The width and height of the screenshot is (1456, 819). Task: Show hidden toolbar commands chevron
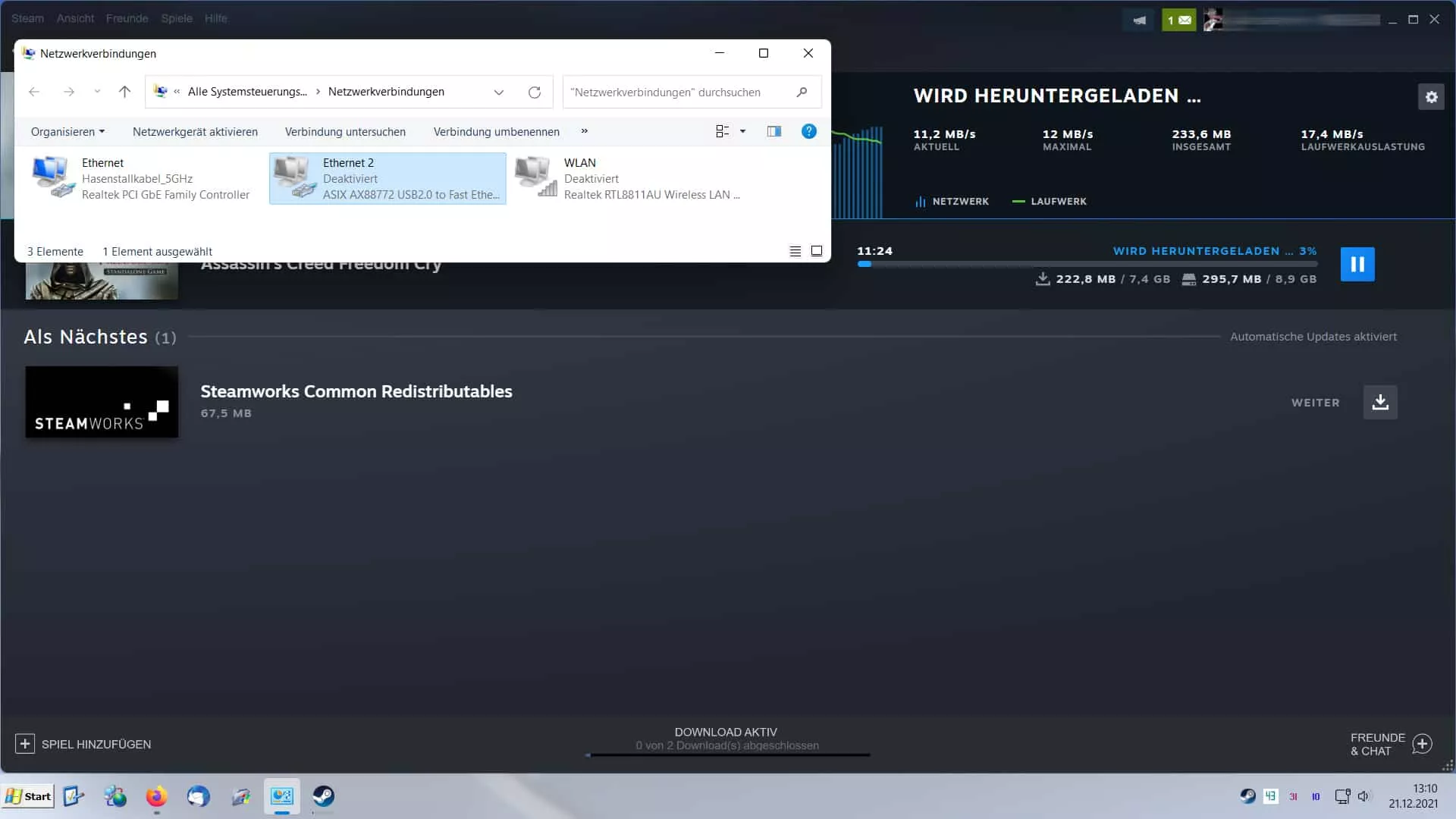[x=584, y=131]
